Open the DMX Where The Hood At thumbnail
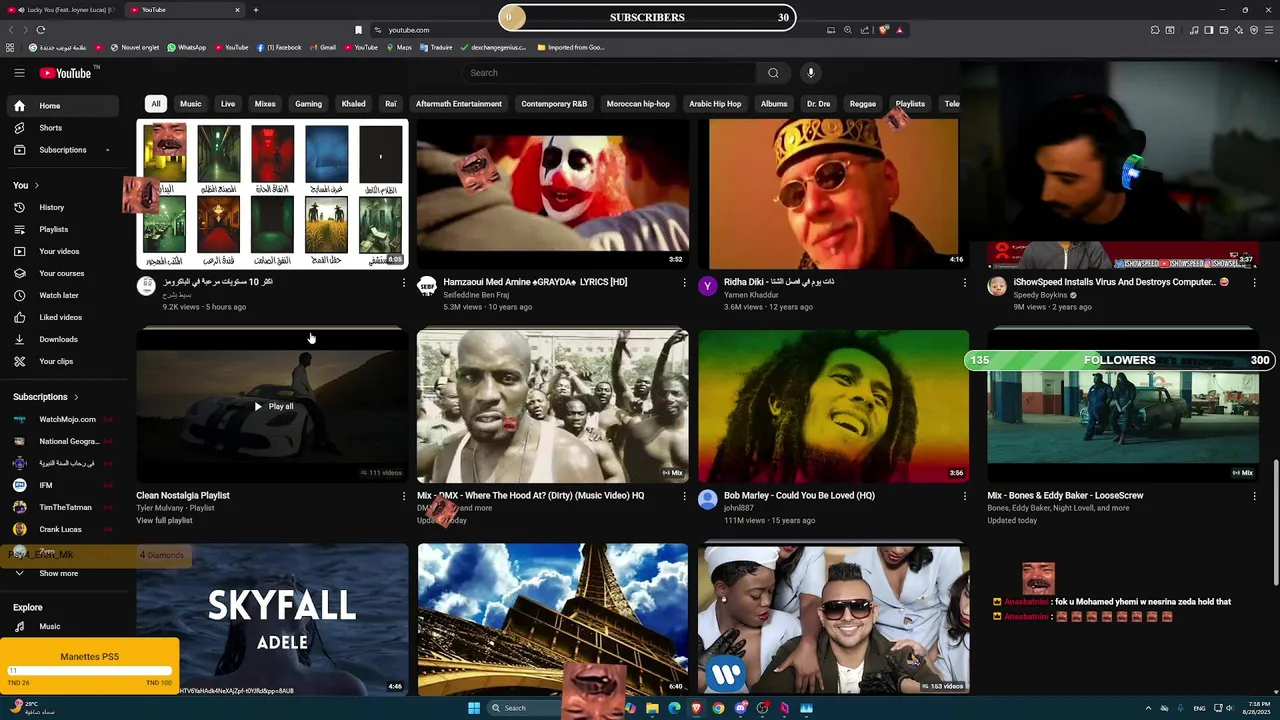 [553, 406]
